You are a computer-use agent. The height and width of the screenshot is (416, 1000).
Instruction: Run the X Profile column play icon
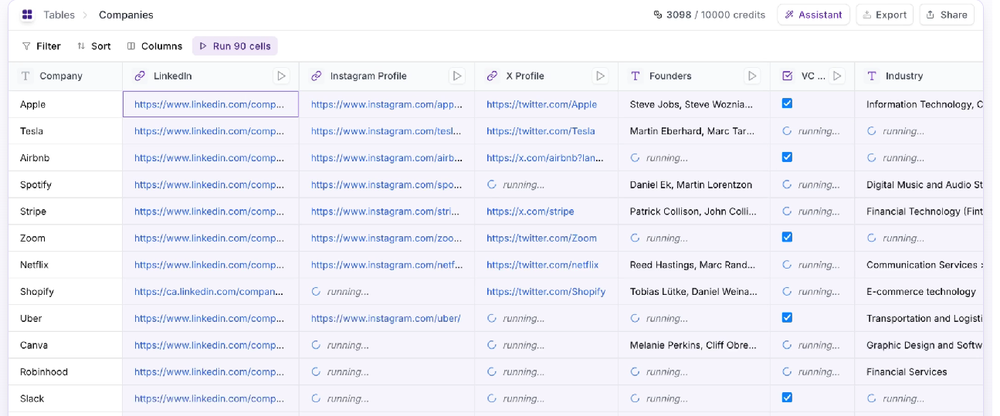tap(601, 76)
